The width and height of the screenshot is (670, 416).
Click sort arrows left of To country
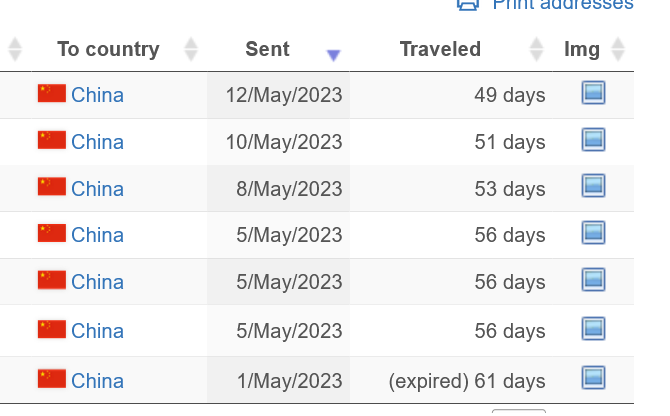(15, 49)
